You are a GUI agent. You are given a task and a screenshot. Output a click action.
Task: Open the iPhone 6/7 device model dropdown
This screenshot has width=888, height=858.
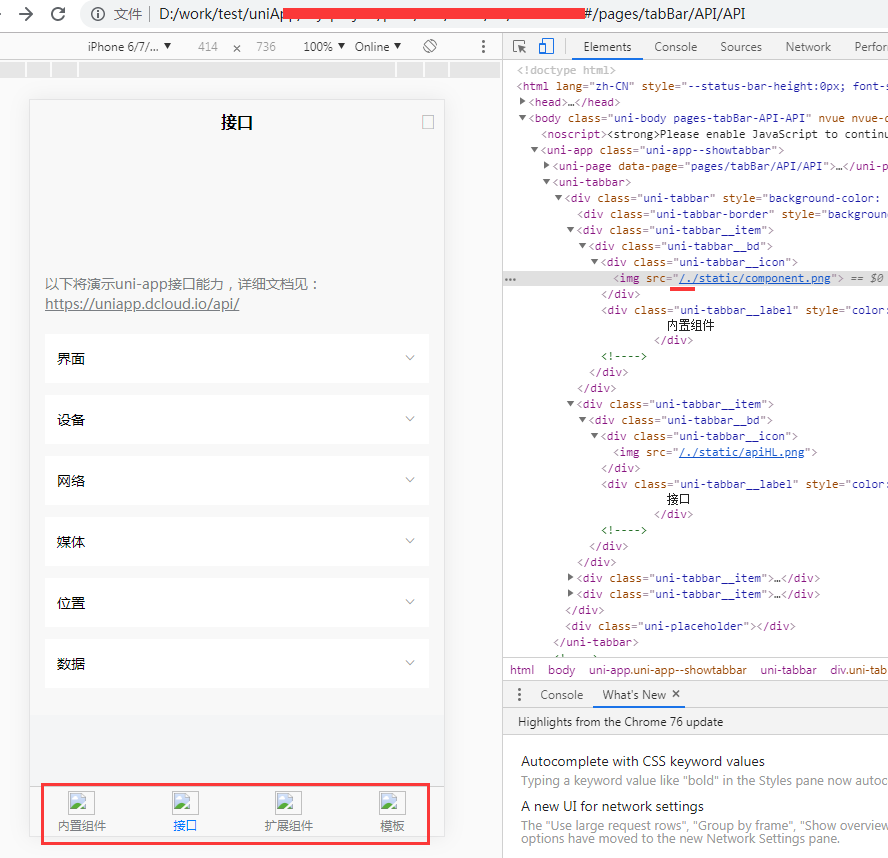point(129,46)
